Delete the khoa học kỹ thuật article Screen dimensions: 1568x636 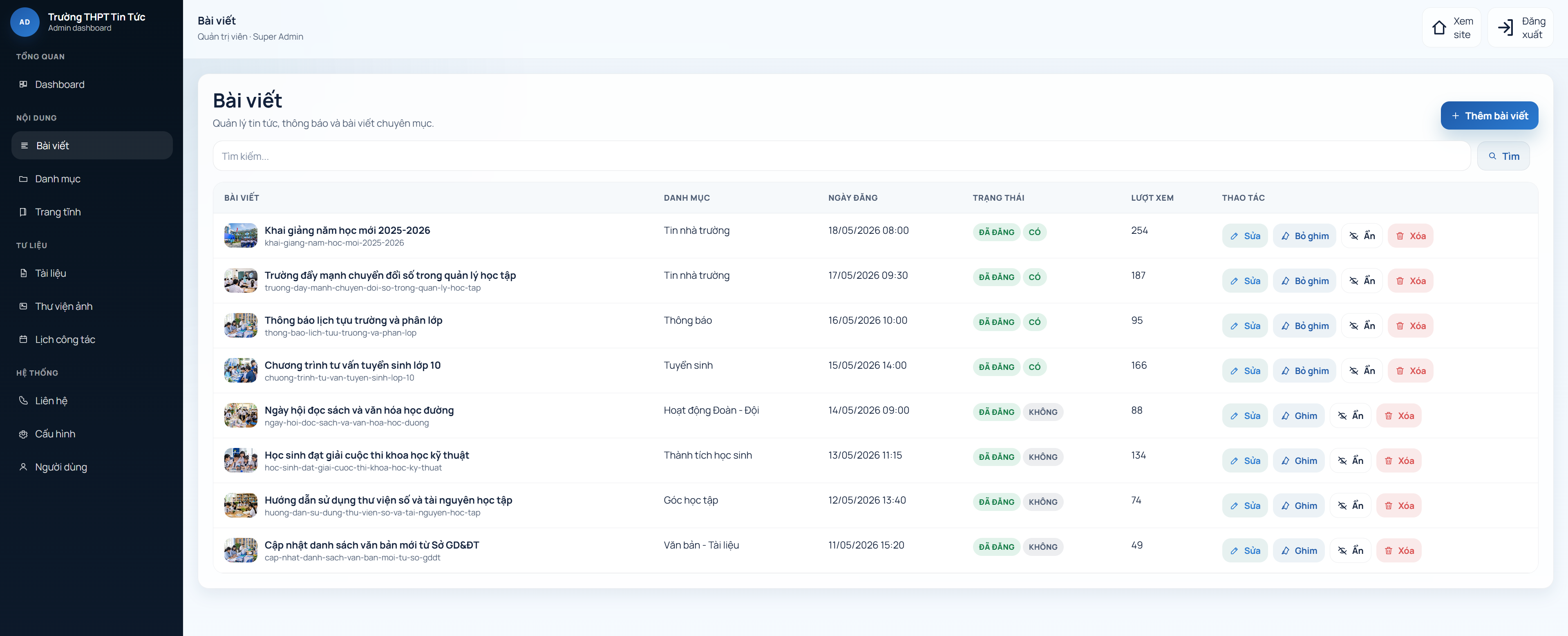1399,461
